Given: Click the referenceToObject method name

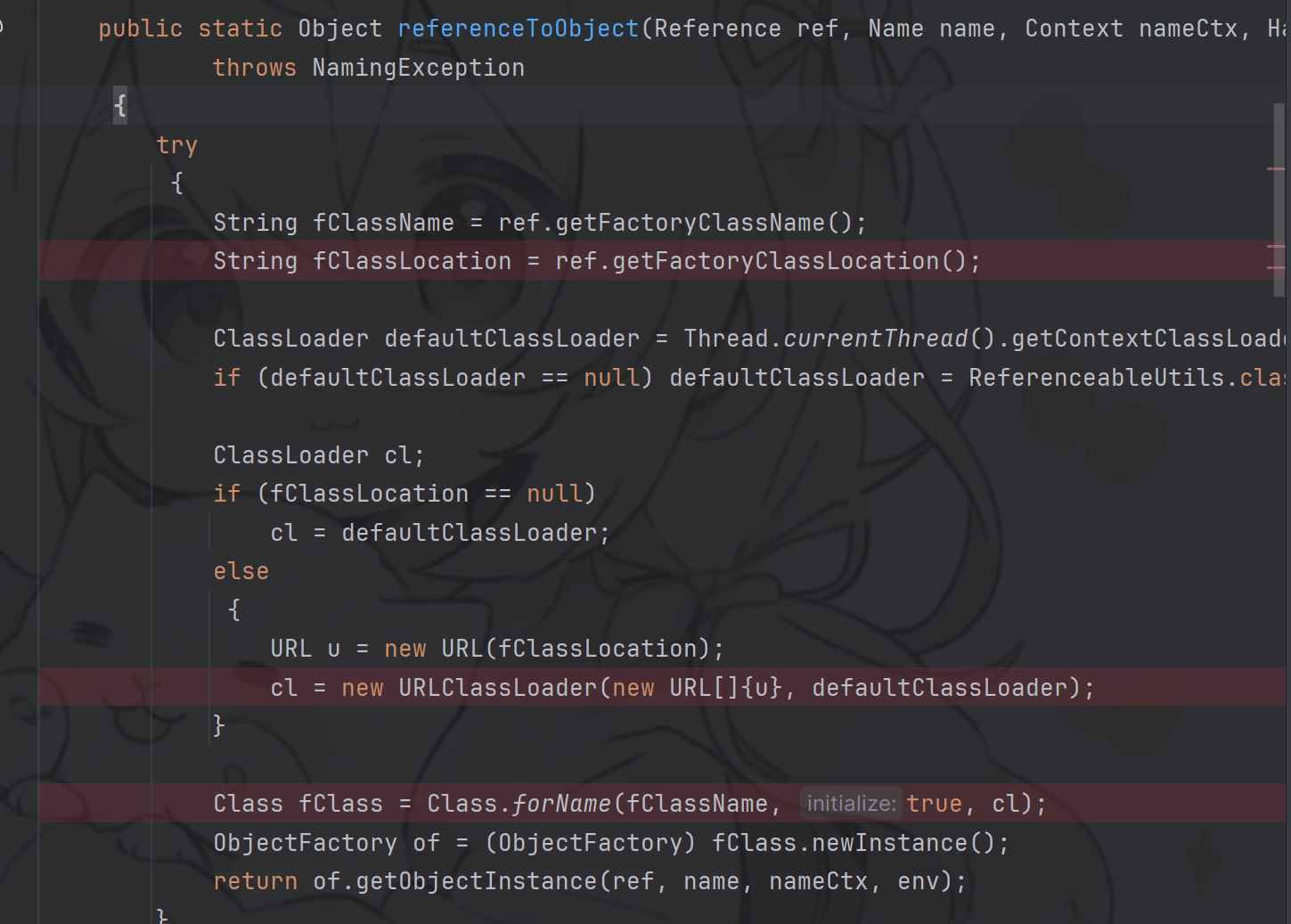Looking at the screenshot, I should pyautogui.click(x=518, y=29).
